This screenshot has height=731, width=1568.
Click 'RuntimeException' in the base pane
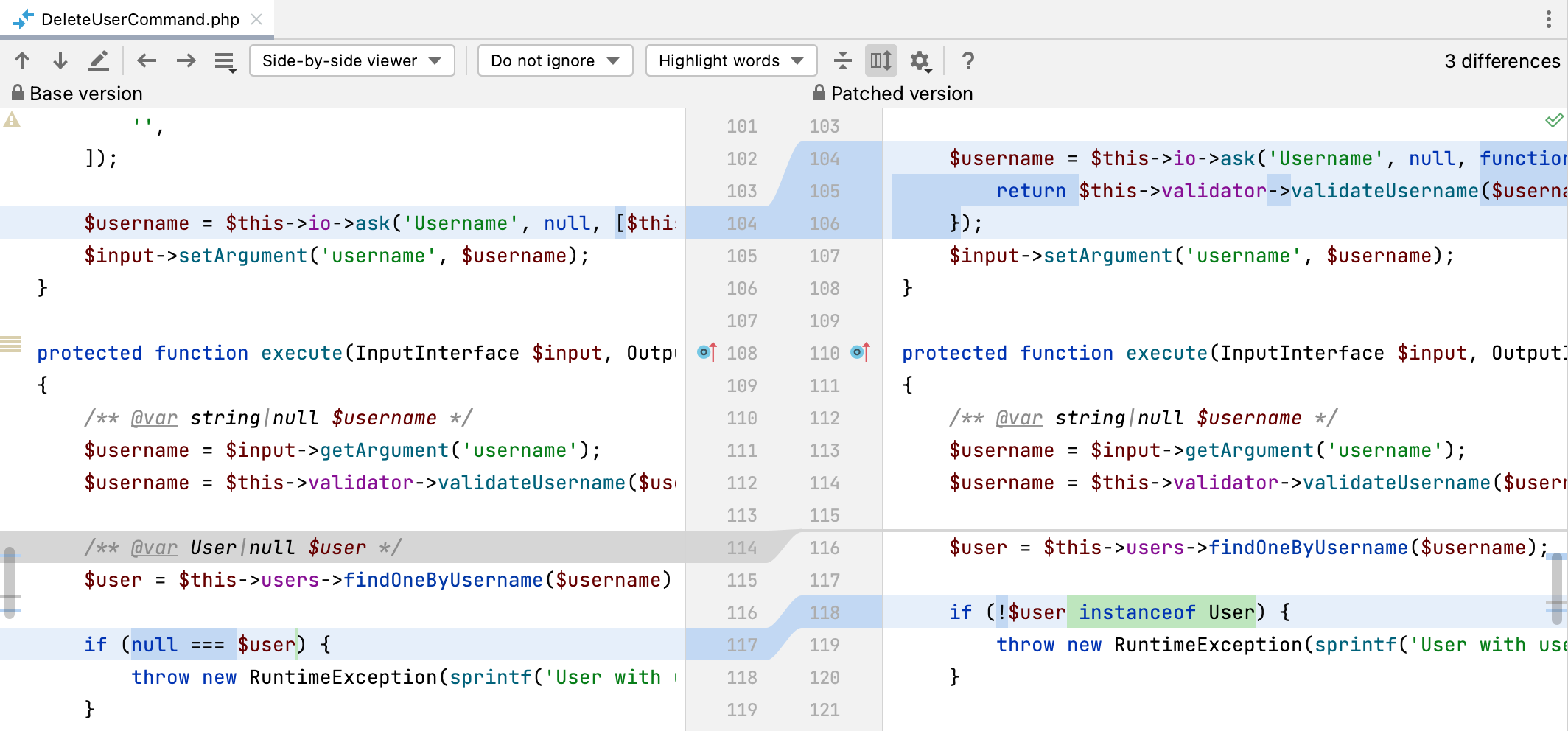tap(343, 677)
